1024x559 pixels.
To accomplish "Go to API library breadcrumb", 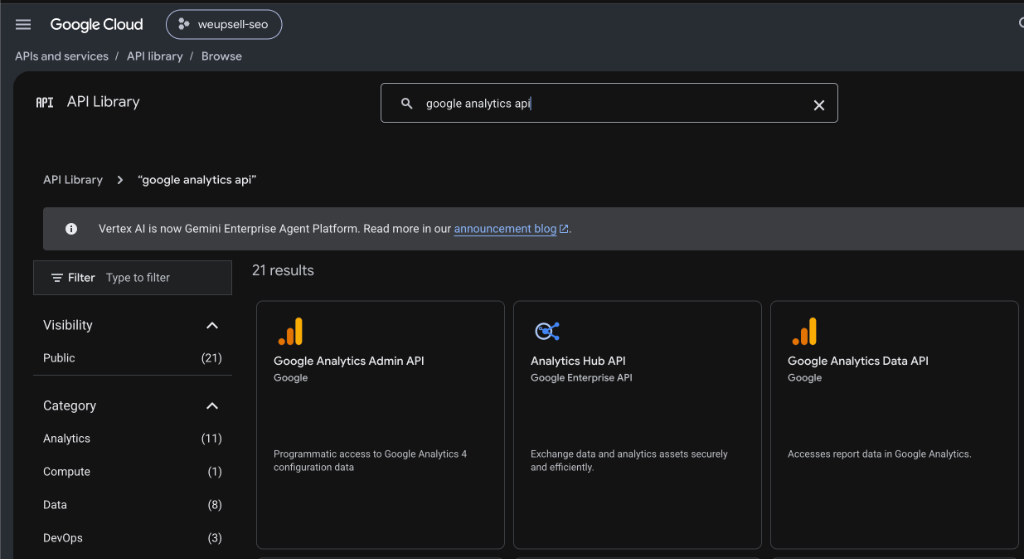I will point(155,56).
